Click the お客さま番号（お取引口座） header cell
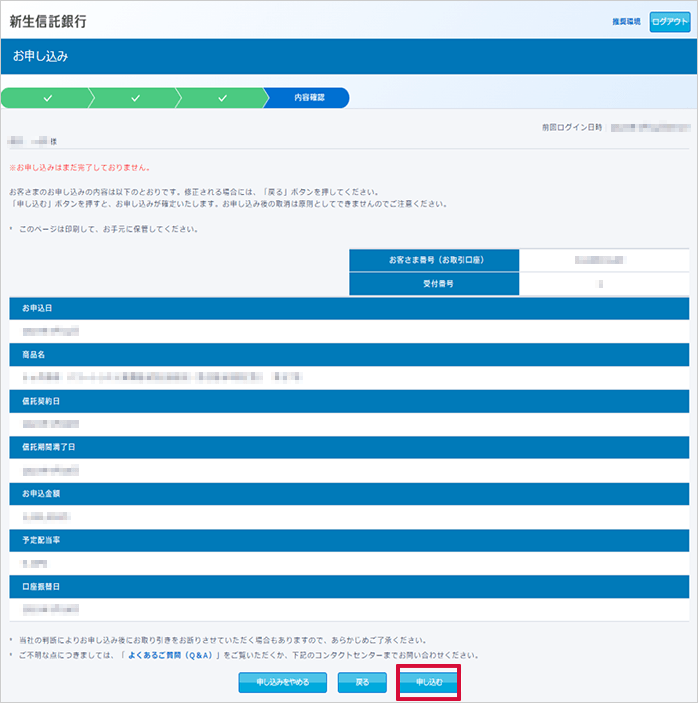Screen dimensions: 698x703 pyautogui.click(x=435, y=260)
